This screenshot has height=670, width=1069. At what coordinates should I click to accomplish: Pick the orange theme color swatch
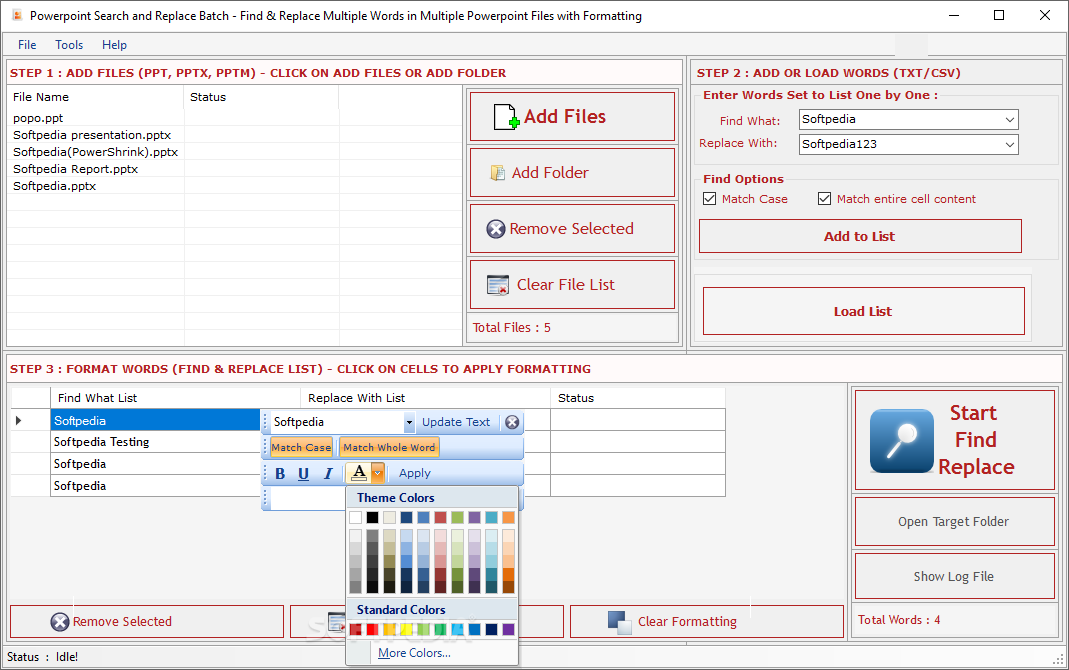(x=509, y=518)
